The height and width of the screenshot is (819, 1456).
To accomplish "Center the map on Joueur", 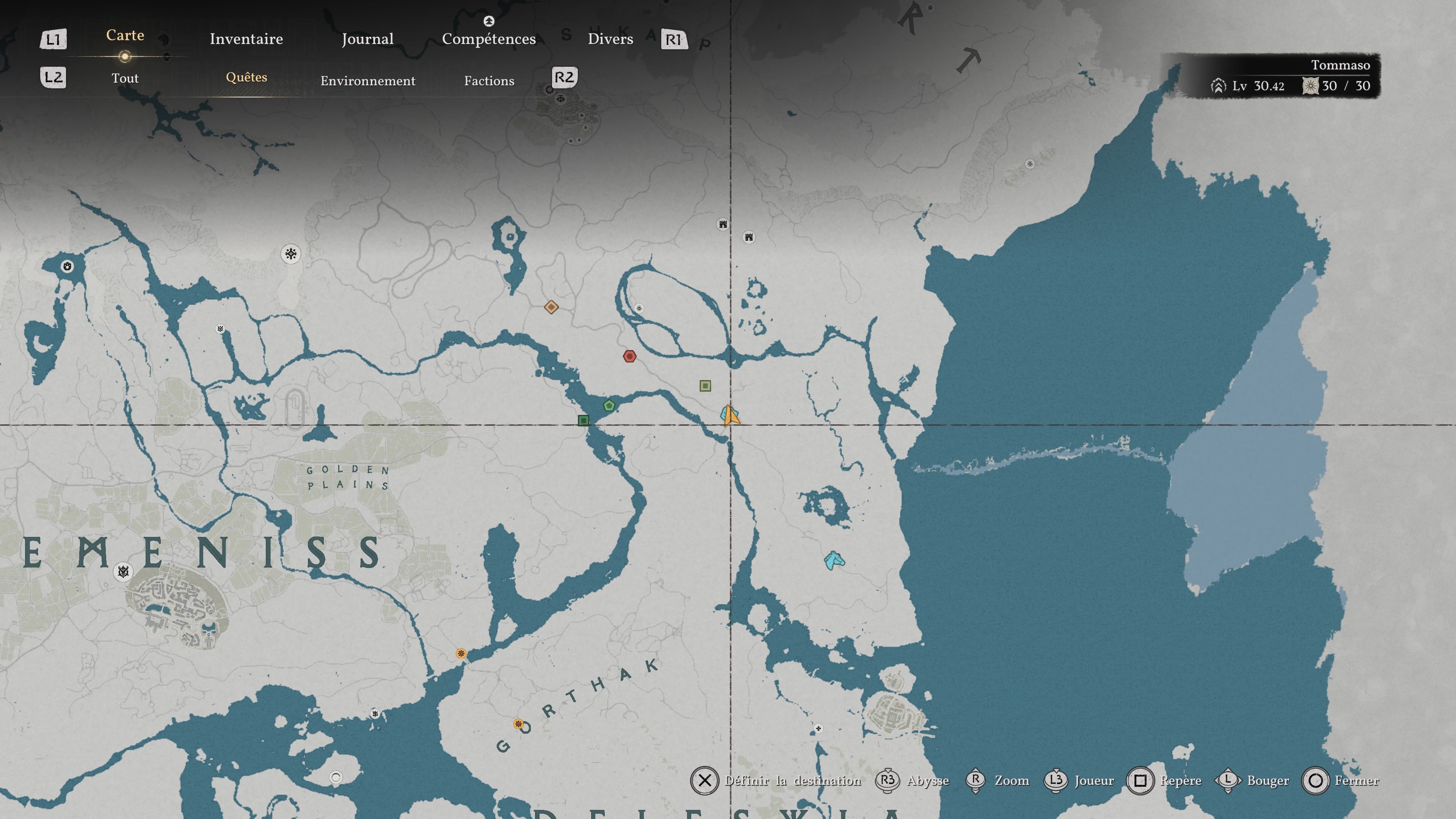I will coord(1094,781).
